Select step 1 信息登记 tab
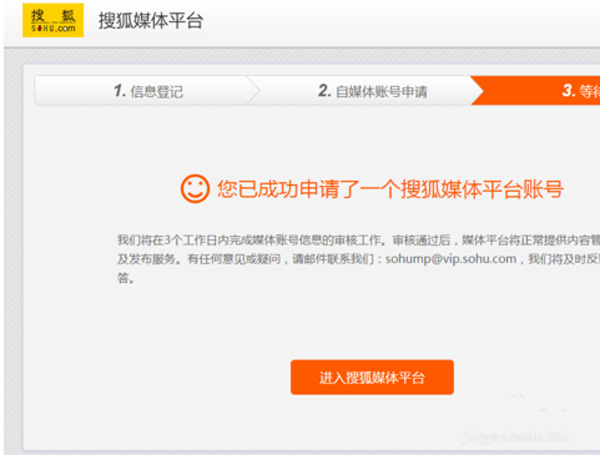 click(x=148, y=91)
